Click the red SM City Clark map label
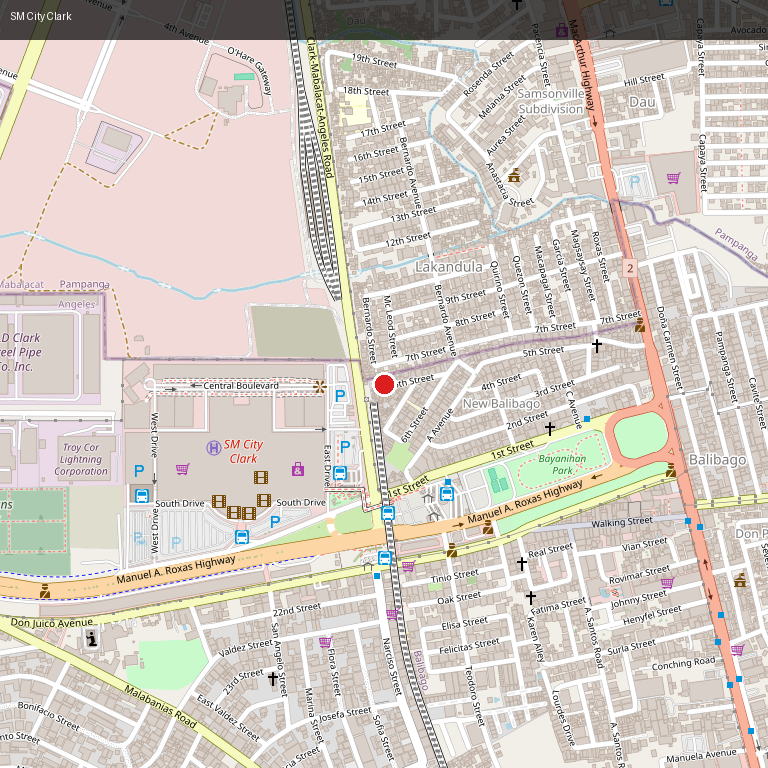The height and width of the screenshot is (768, 768). point(243,451)
